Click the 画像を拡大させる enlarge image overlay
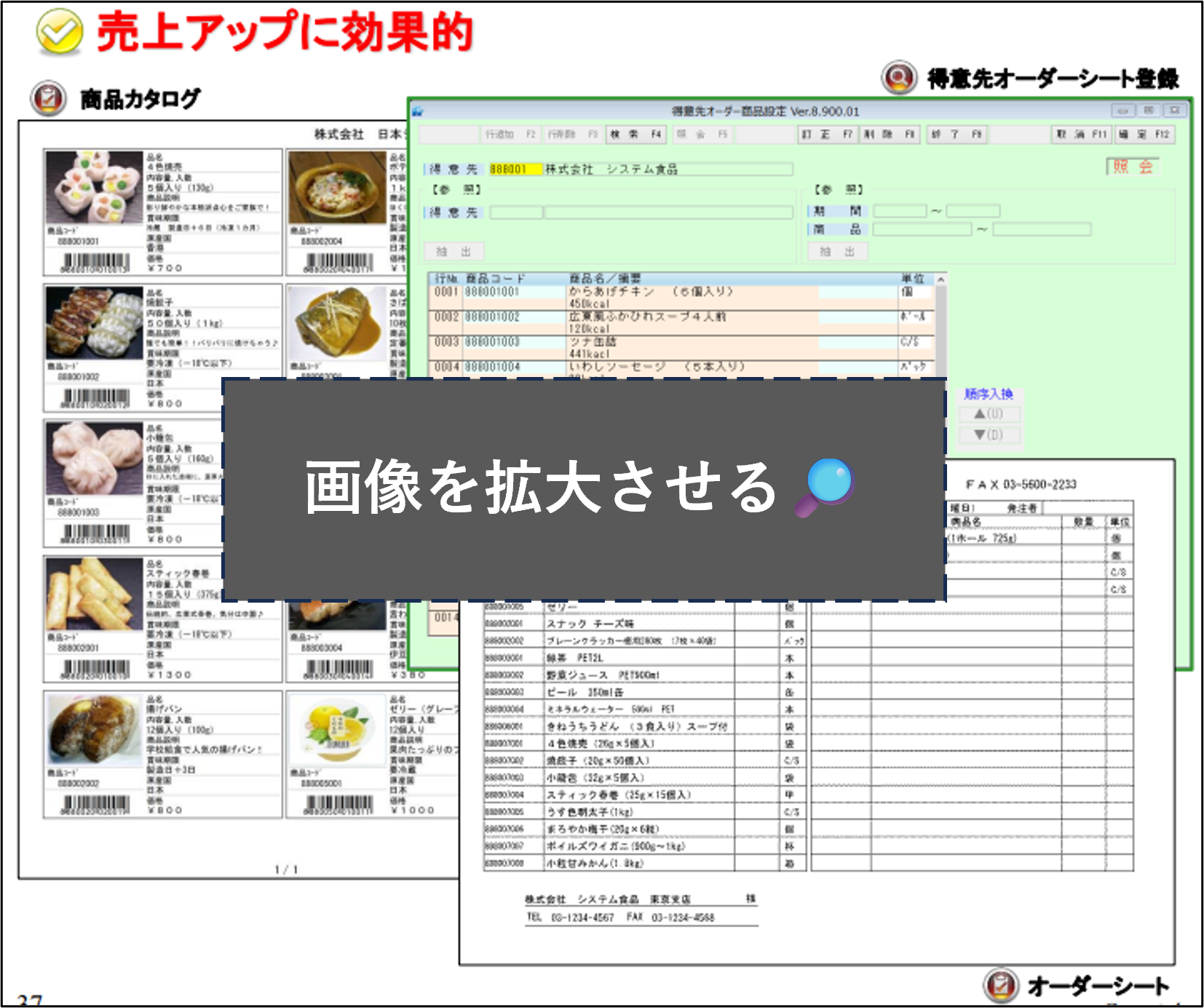The image size is (1204, 1008). click(584, 489)
